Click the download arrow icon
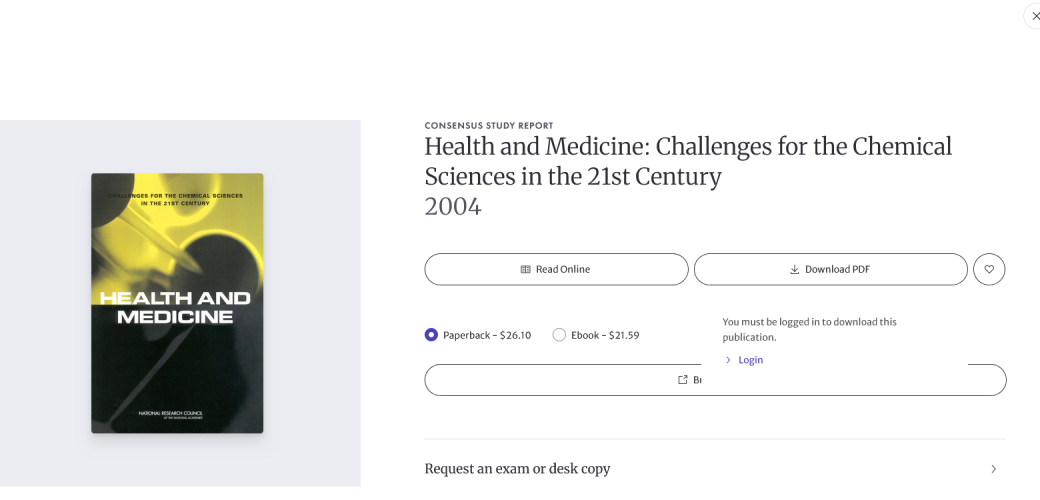Screen dimensions: 1040x500 pos(795,270)
